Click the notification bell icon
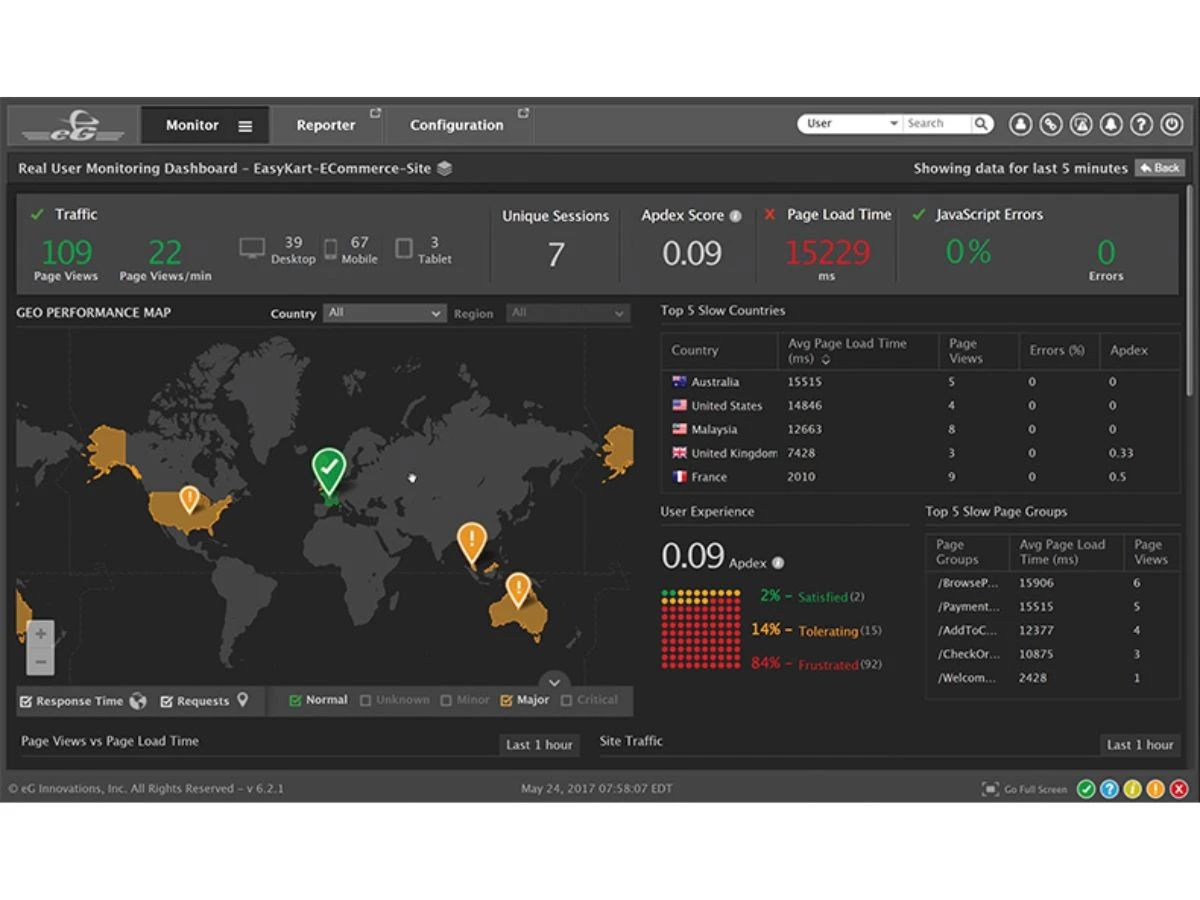The width and height of the screenshot is (1200, 900). 1111,124
